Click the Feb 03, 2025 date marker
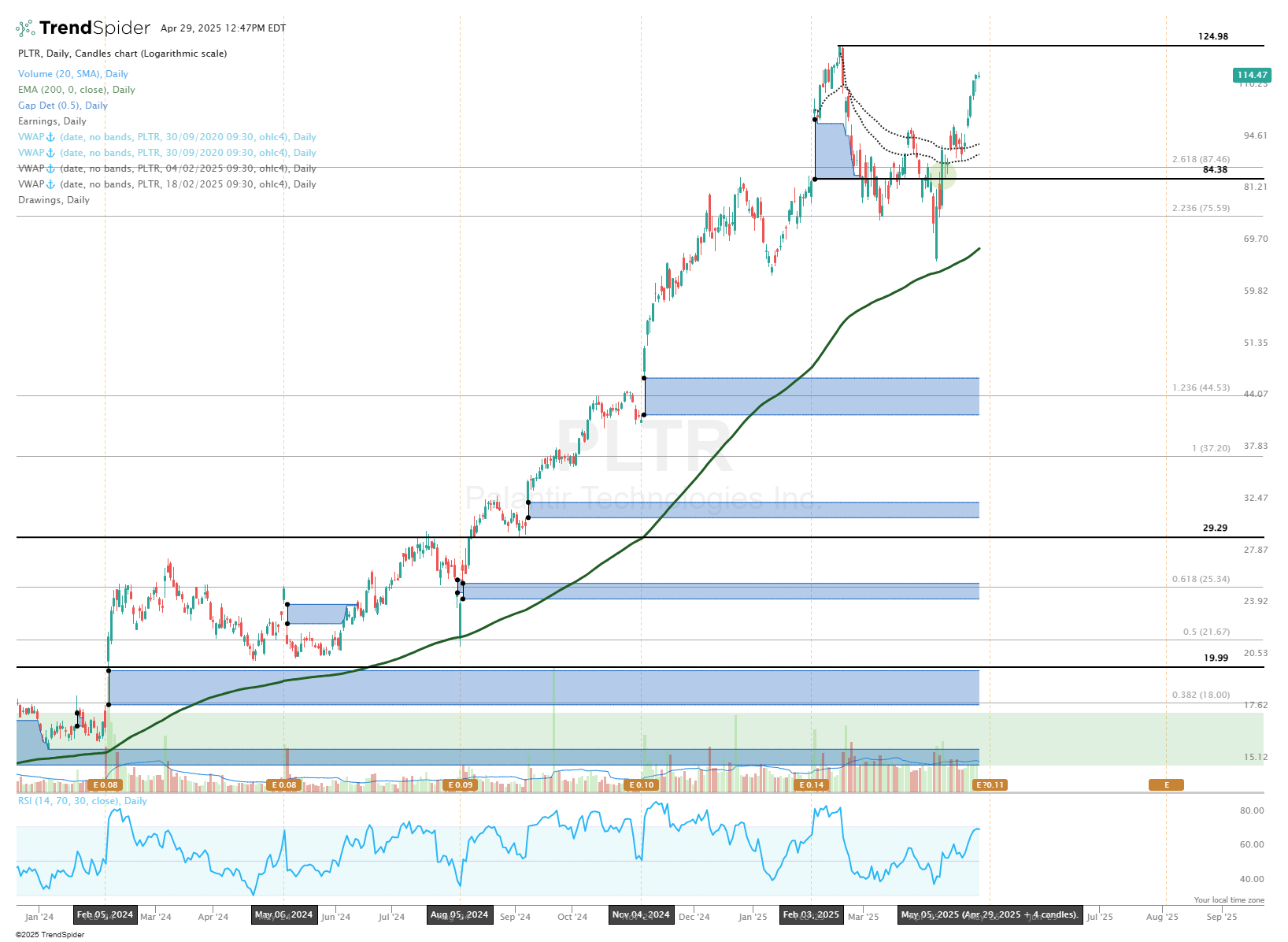The image size is (1288, 942). click(812, 915)
